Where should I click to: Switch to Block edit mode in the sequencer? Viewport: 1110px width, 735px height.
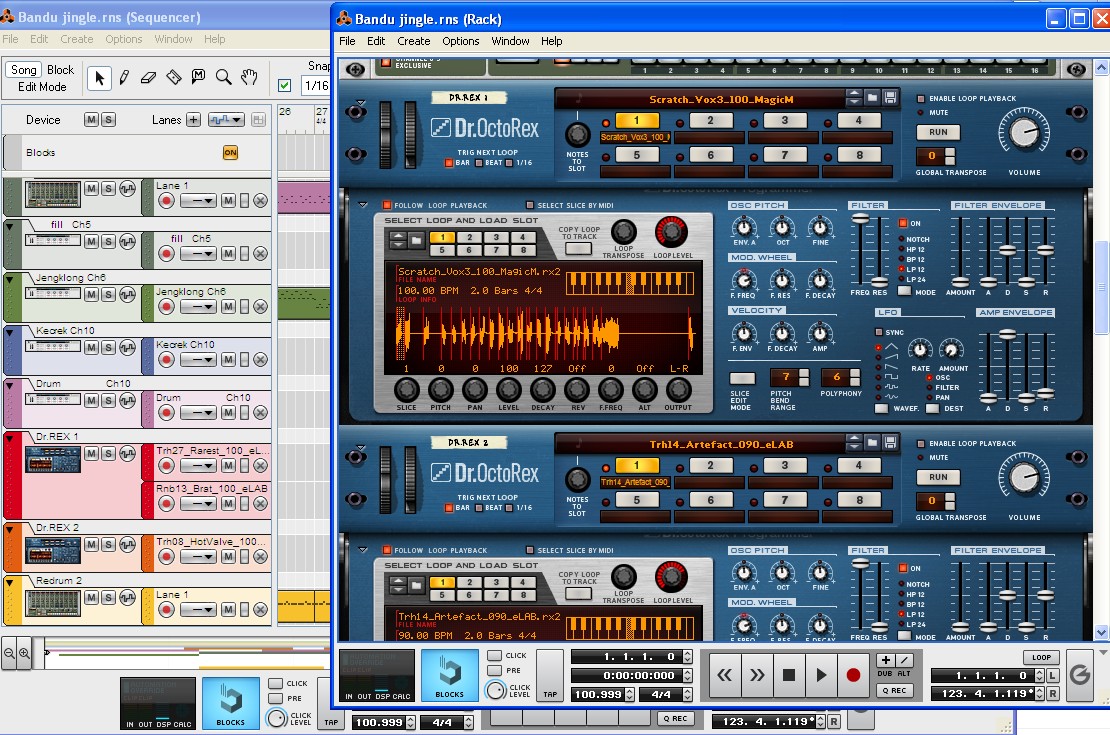click(59, 69)
